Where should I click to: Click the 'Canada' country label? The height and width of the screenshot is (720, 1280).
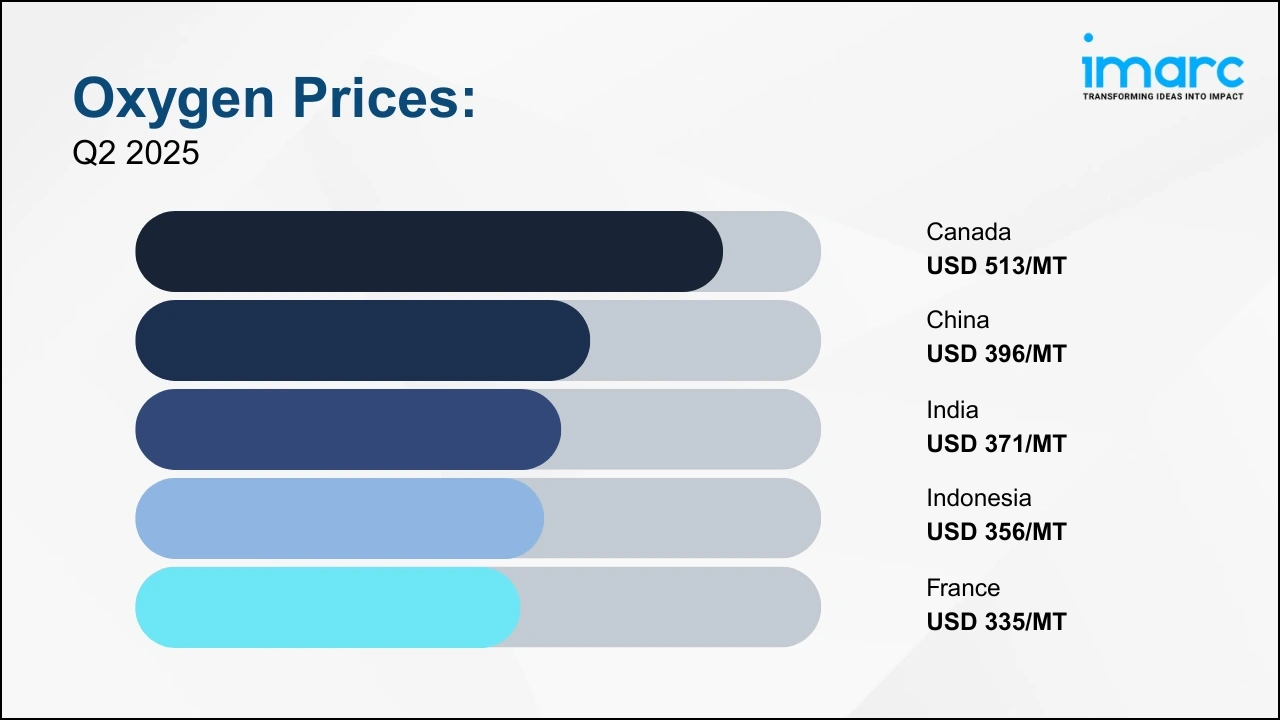pos(968,232)
